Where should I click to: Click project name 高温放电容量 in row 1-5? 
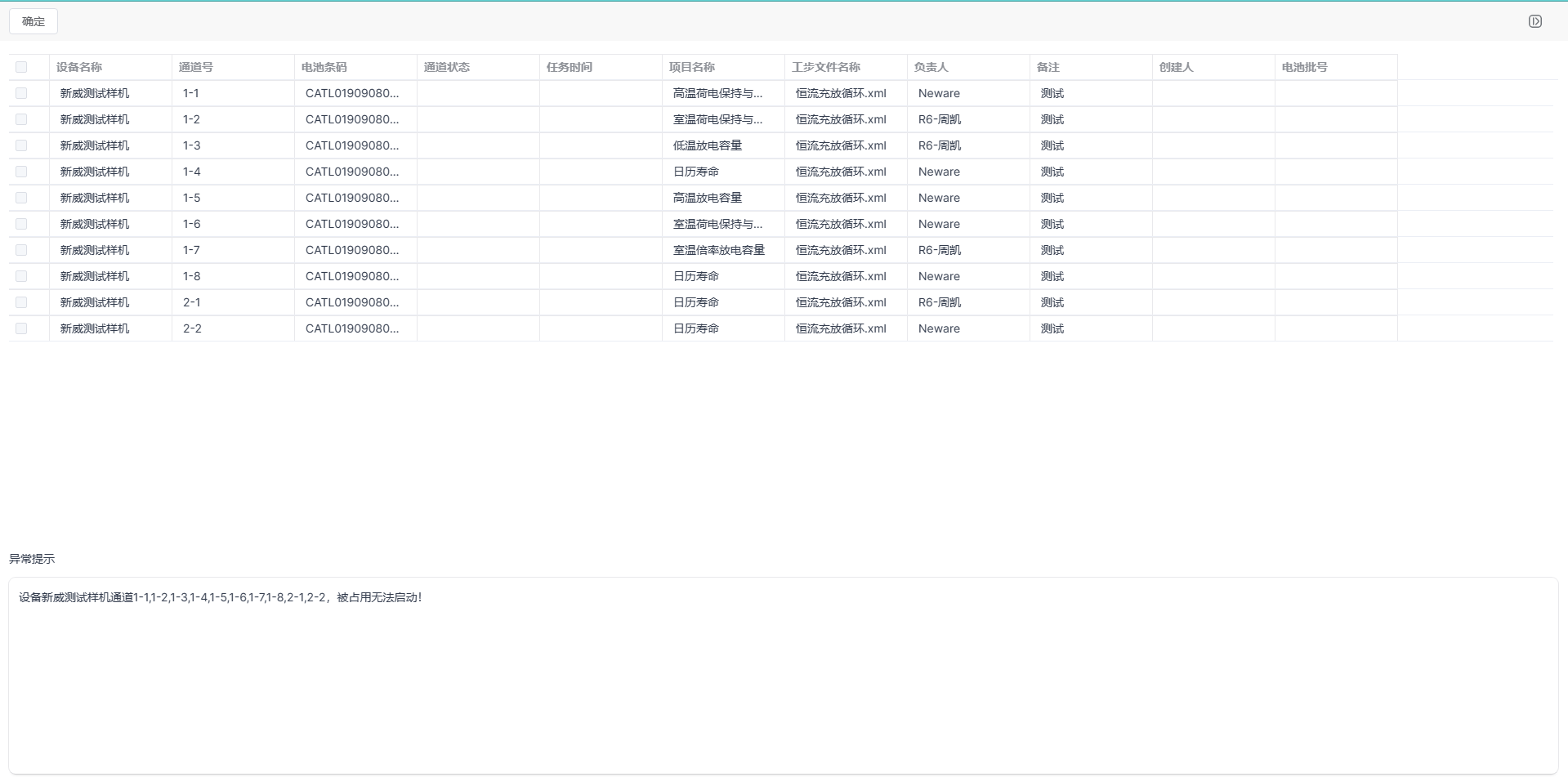708,198
